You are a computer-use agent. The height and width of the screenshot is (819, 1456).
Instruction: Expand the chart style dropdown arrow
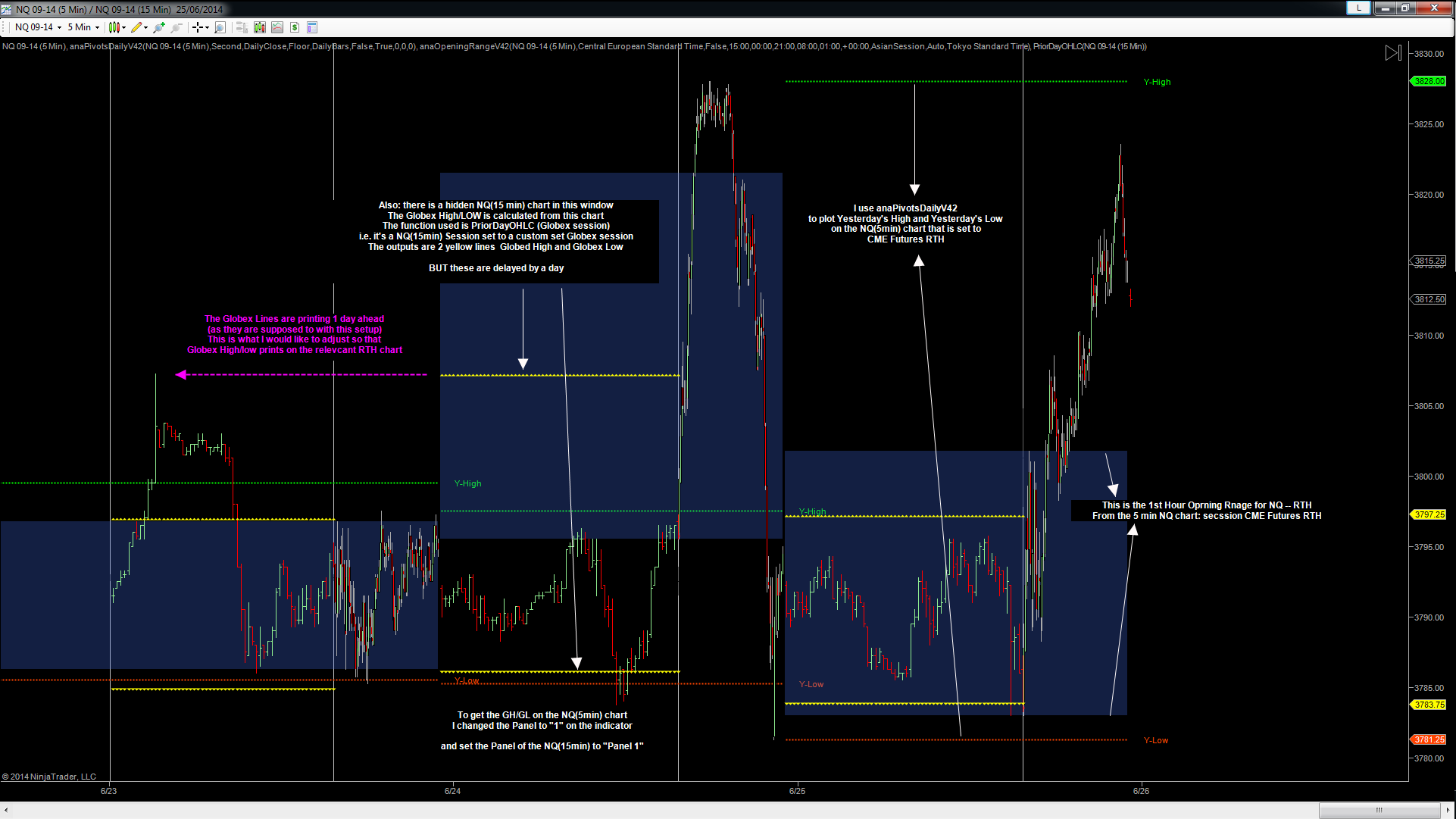(x=123, y=27)
